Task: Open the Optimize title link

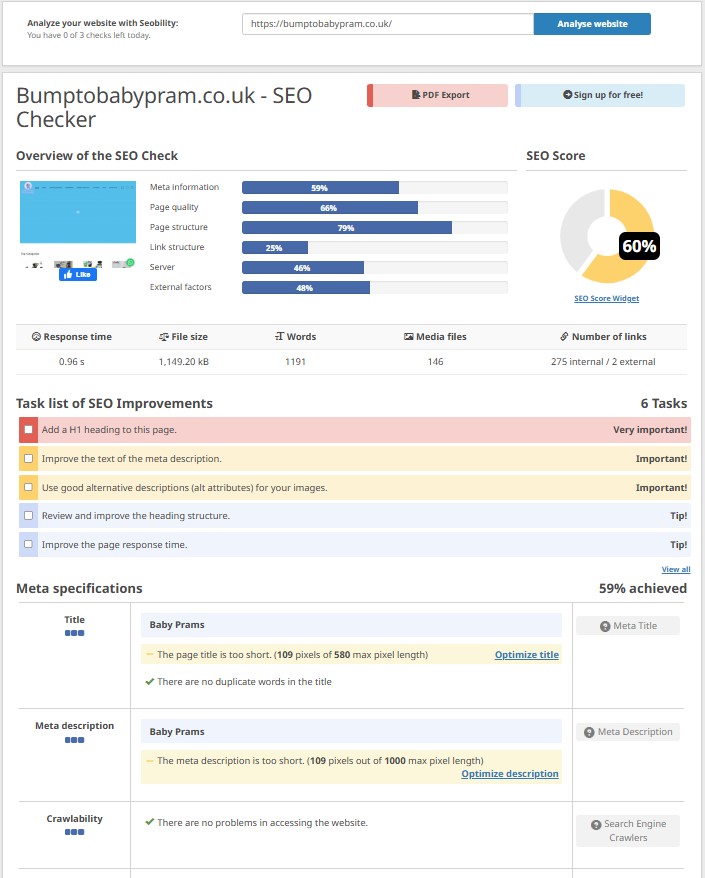Action: pyautogui.click(x=526, y=655)
